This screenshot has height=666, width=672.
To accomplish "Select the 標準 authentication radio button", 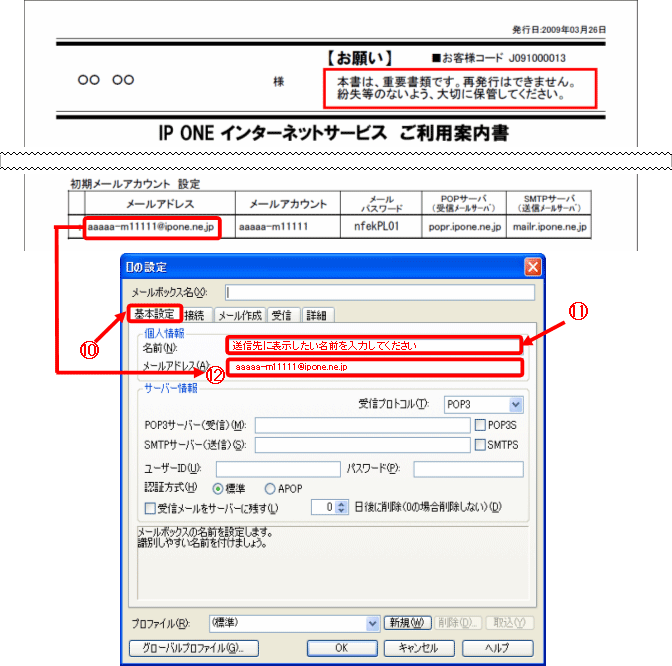I will 216,489.
